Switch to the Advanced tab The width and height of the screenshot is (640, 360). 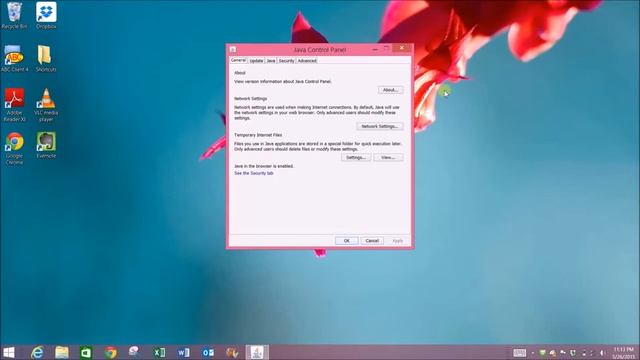pos(307,60)
